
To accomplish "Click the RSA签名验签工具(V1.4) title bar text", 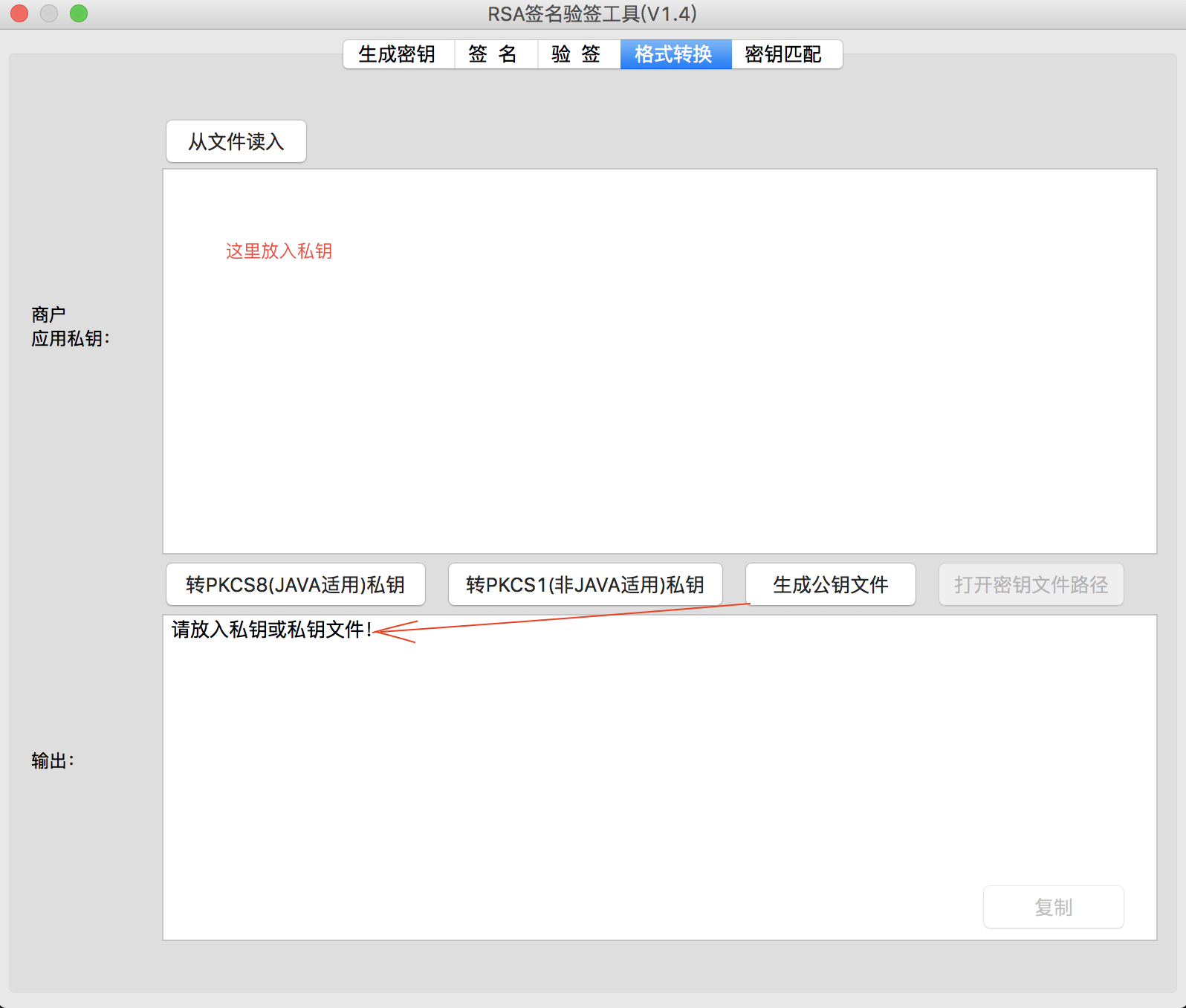I will pyautogui.click(x=592, y=13).
